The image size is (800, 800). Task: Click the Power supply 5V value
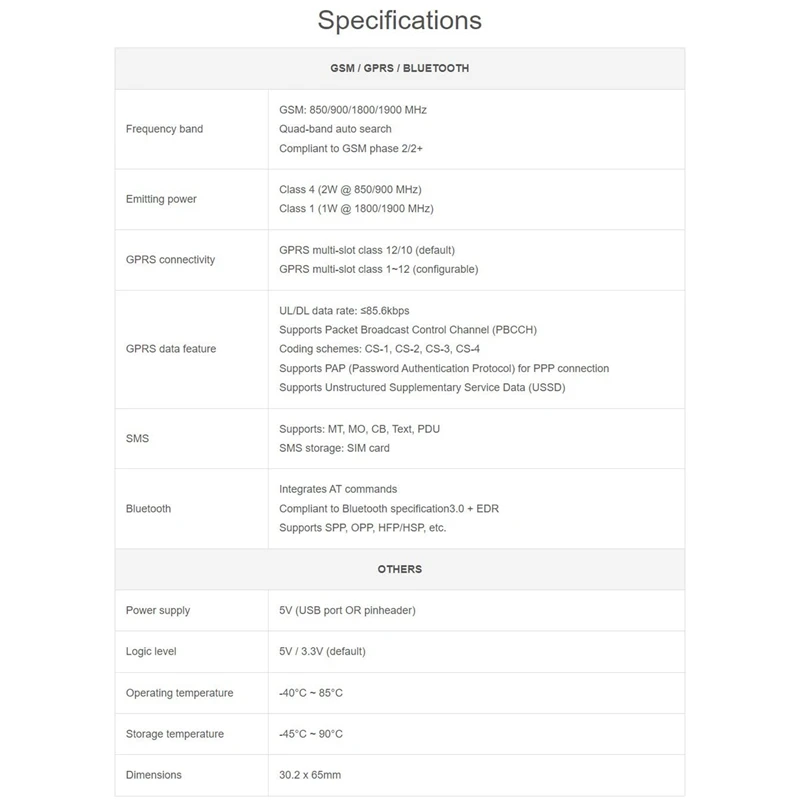pos(347,611)
